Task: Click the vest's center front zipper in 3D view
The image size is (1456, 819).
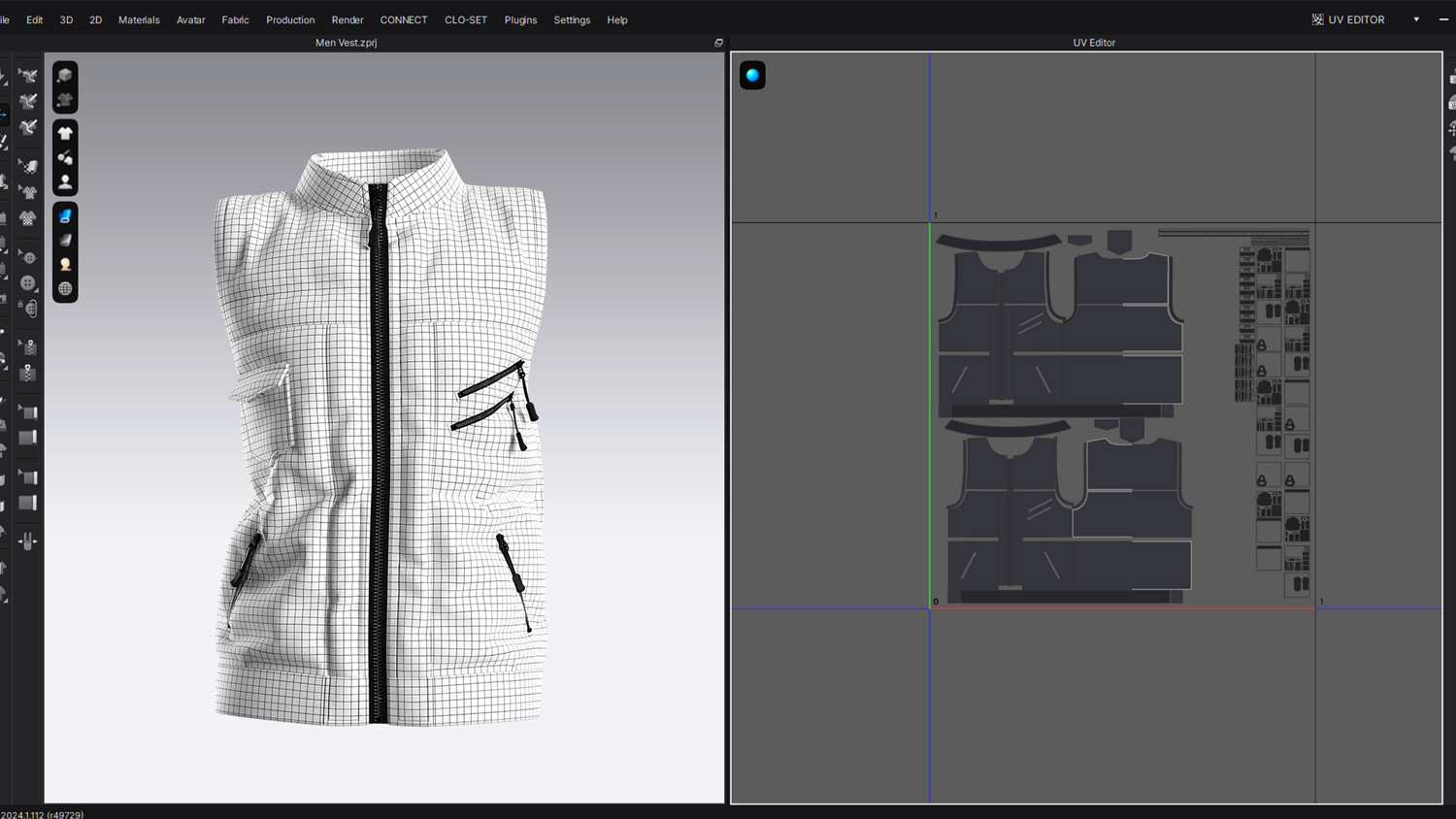Action: 379,453
